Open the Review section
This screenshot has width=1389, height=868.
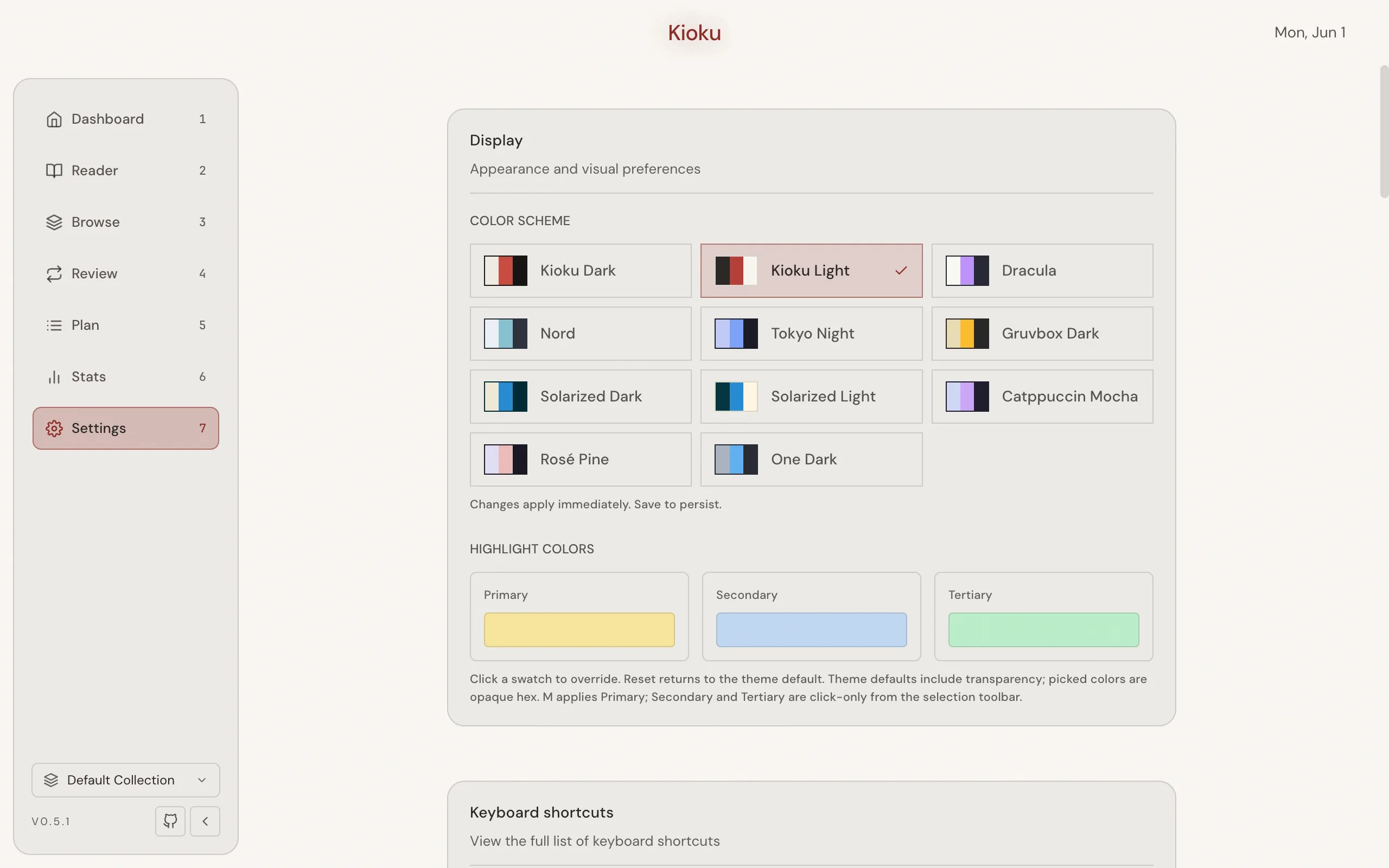point(126,274)
